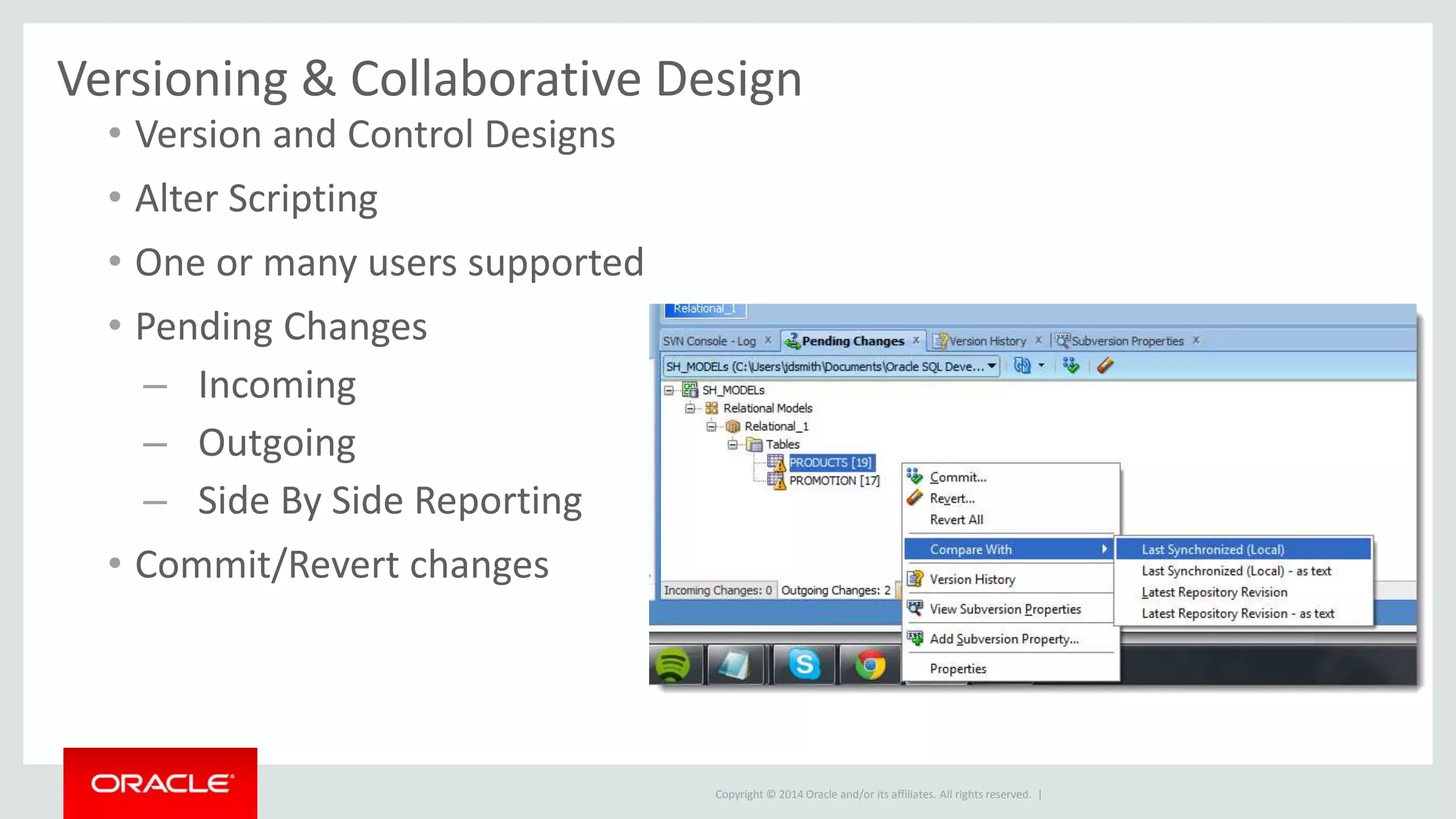1456x819 pixels.
Task: Switch to Outgoing Changes: 2 view
Action: pyautogui.click(x=836, y=590)
